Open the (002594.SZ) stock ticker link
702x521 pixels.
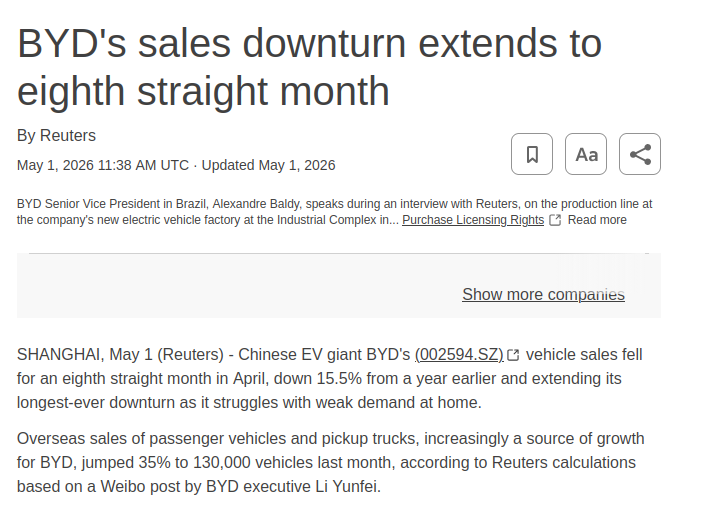[459, 354]
